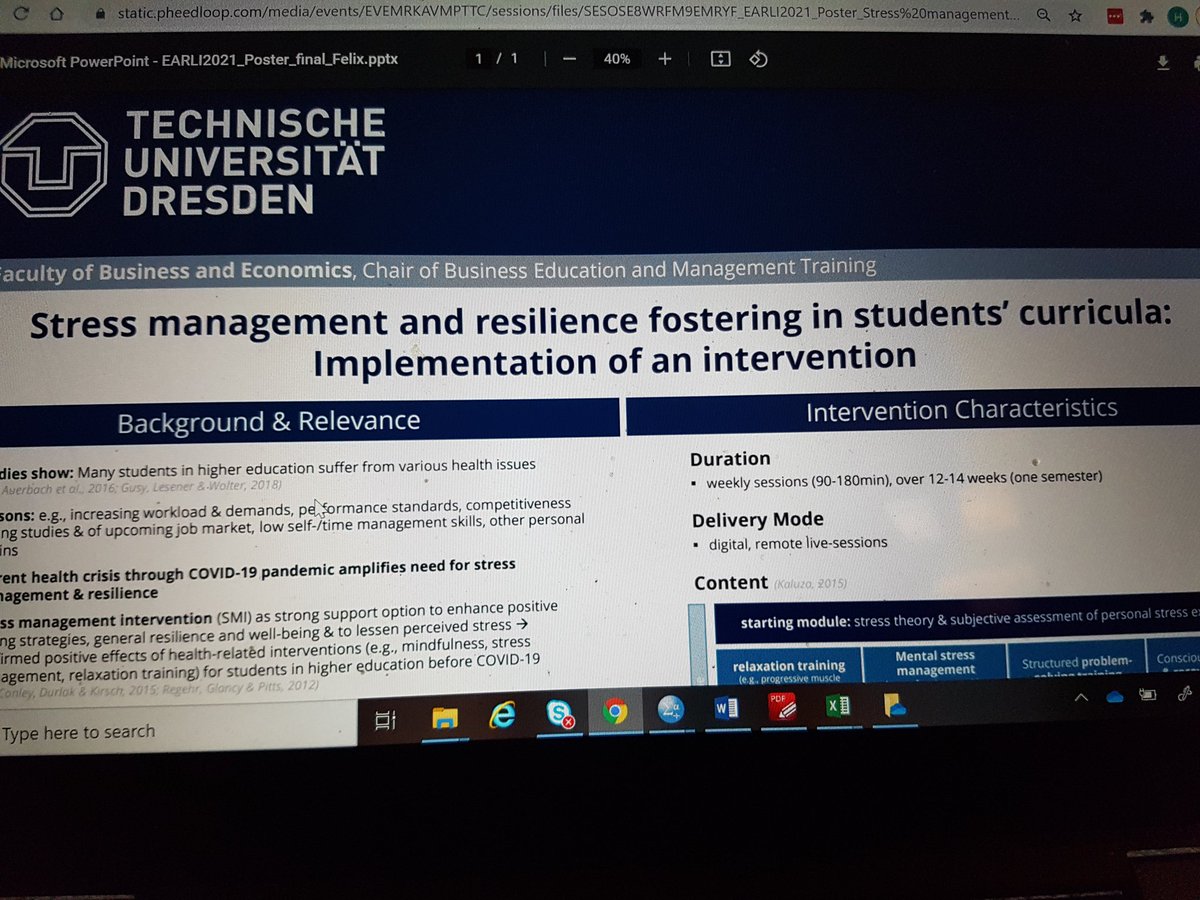This screenshot has width=1200, height=900.
Task: Click the poster title 'Stress management and resilience'
Action: coord(600,338)
